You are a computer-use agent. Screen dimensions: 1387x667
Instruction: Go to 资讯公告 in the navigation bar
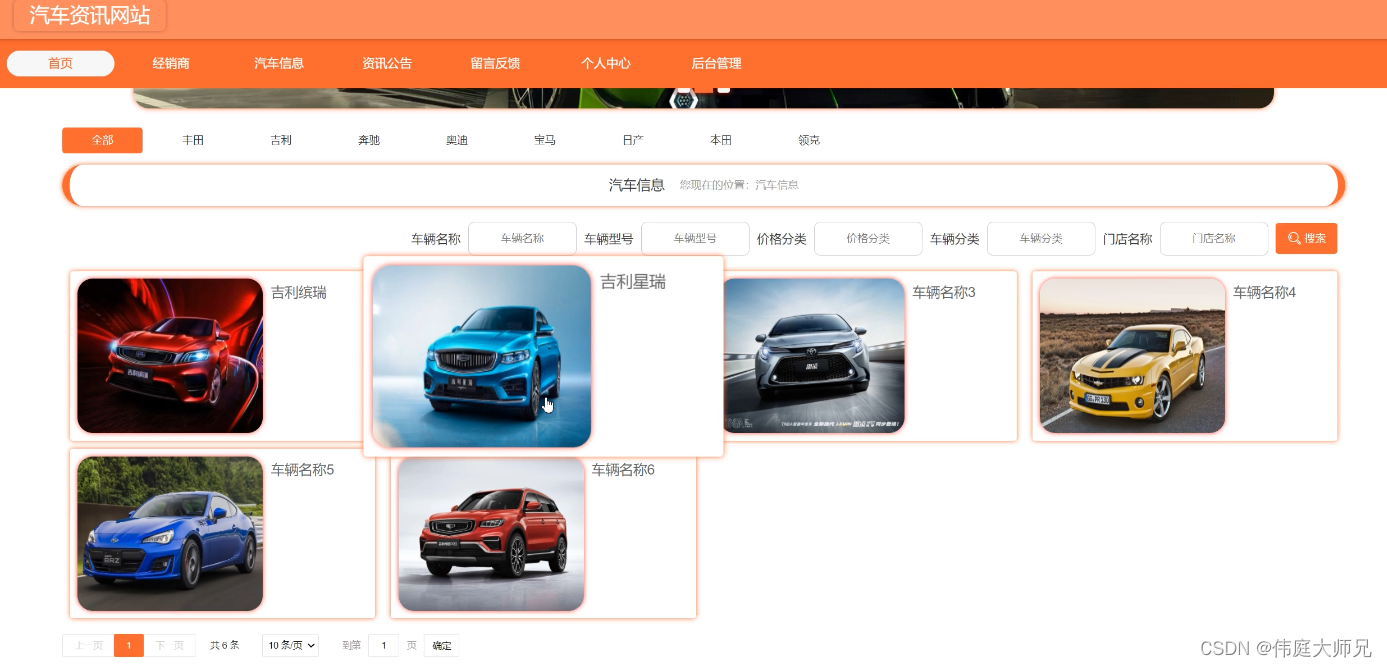coord(387,63)
